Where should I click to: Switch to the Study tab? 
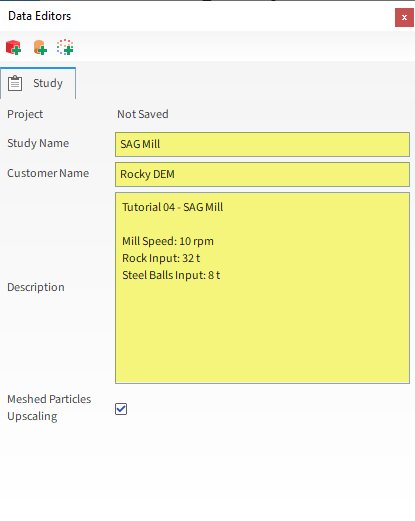click(x=38, y=83)
